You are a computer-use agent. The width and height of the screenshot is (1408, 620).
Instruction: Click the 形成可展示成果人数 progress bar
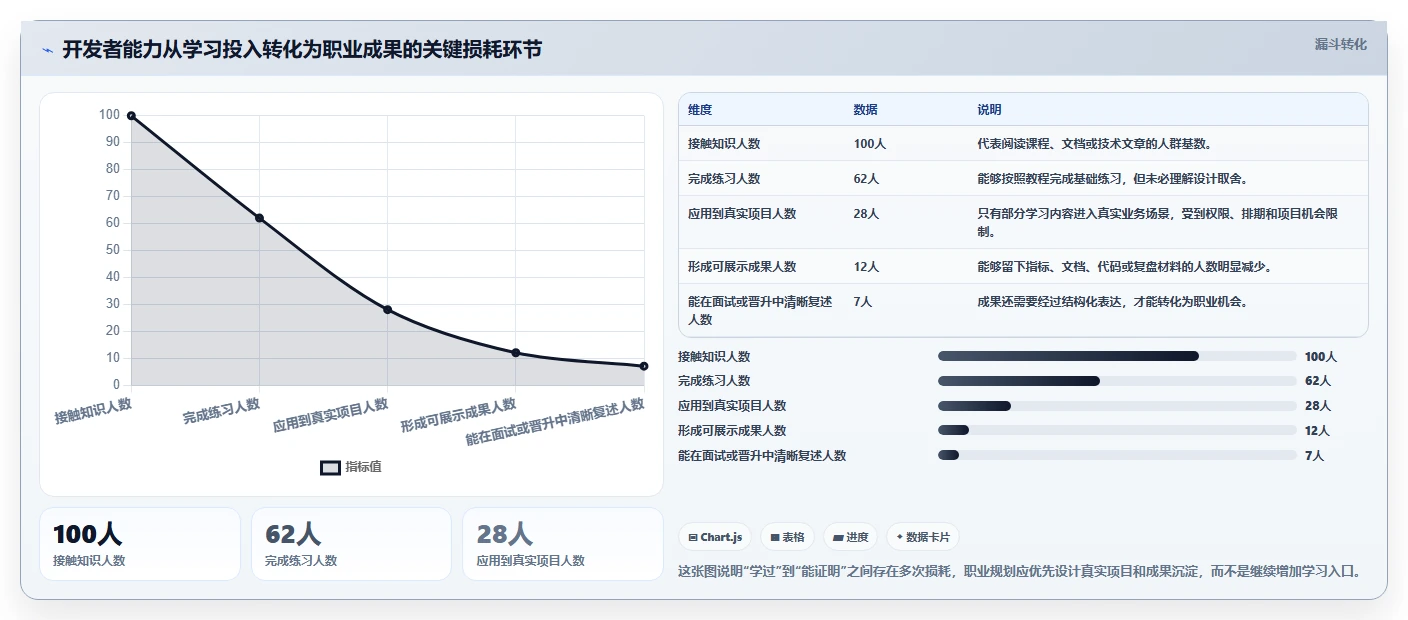1117,431
